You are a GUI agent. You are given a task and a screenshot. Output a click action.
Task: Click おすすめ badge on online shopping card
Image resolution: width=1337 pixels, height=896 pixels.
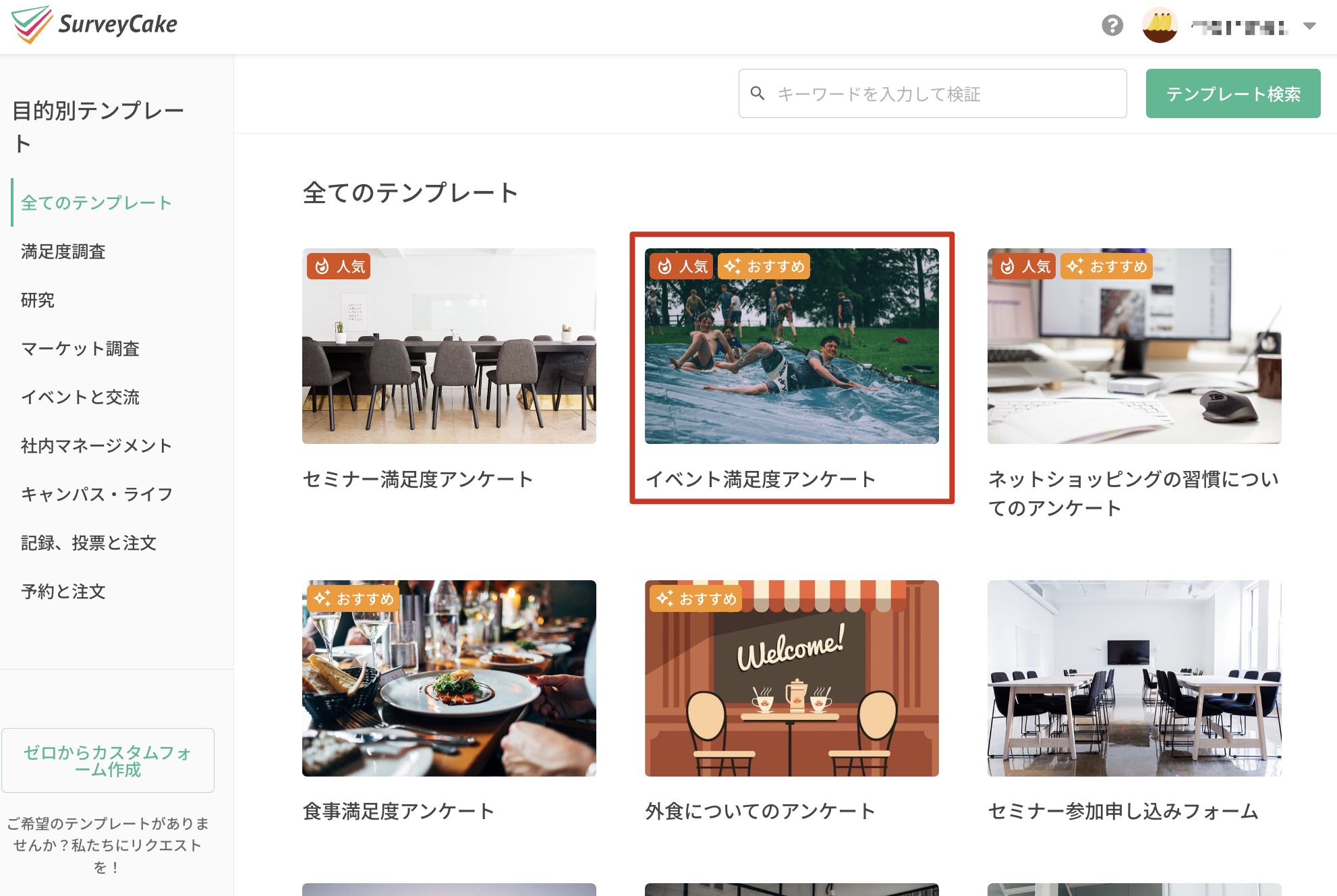click(1106, 267)
